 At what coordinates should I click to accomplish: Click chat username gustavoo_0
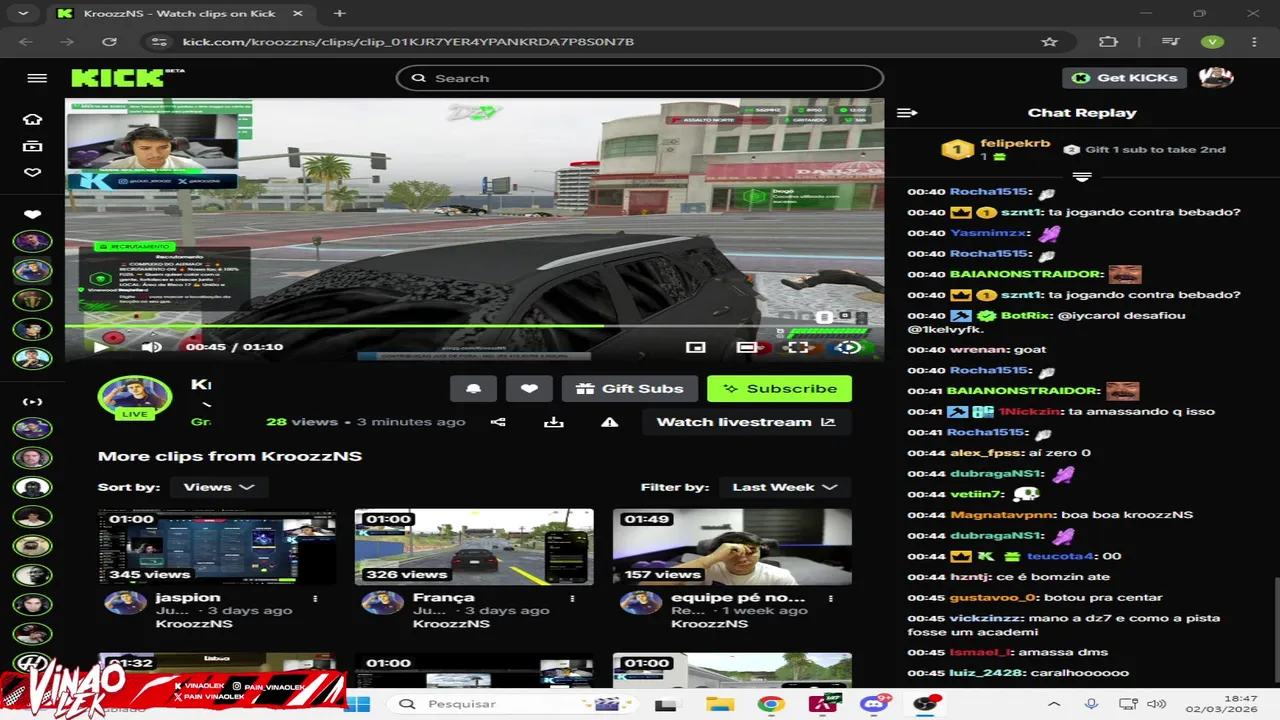[x=992, y=597]
